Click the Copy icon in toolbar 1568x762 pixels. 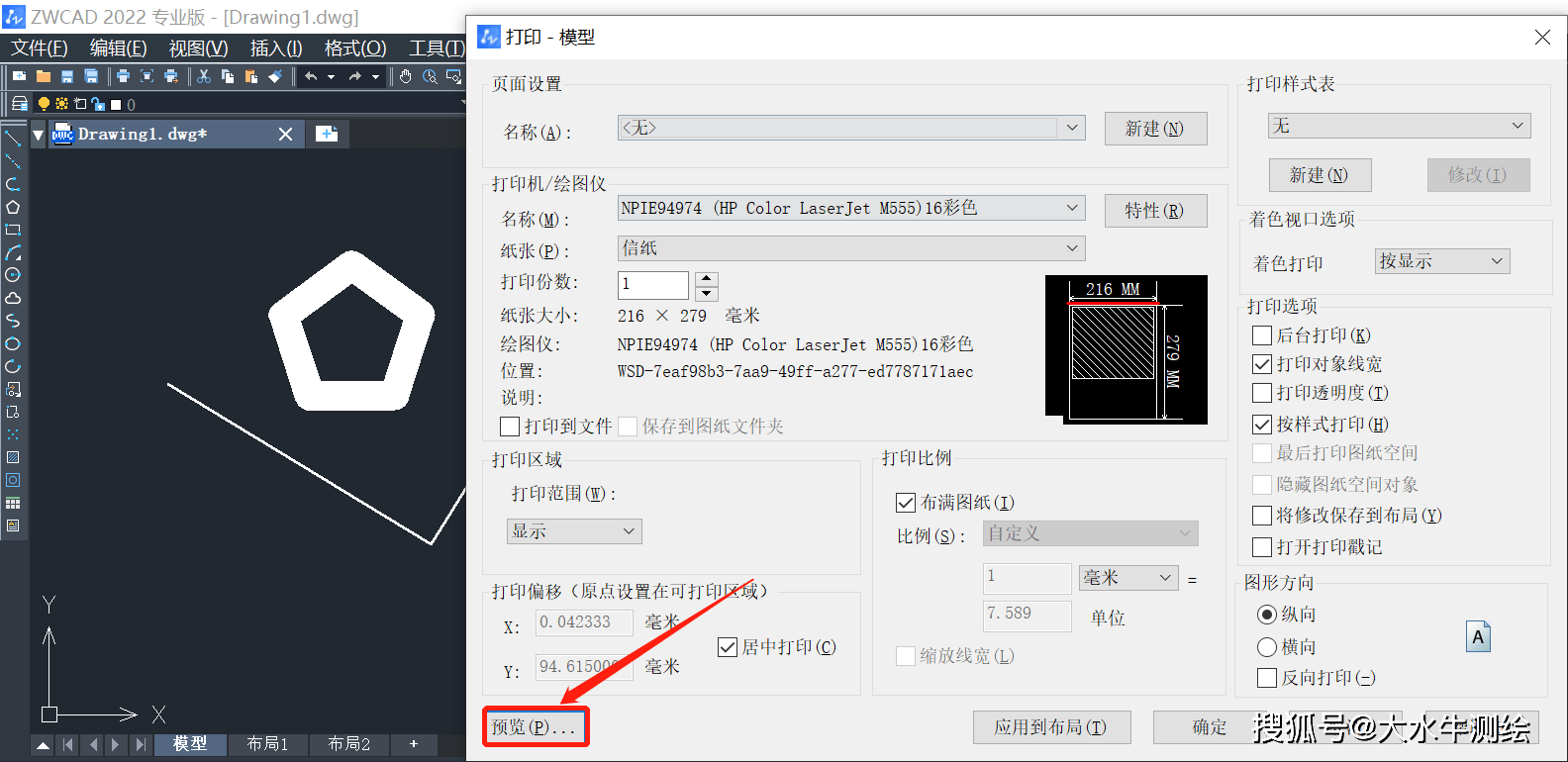pyautogui.click(x=228, y=76)
